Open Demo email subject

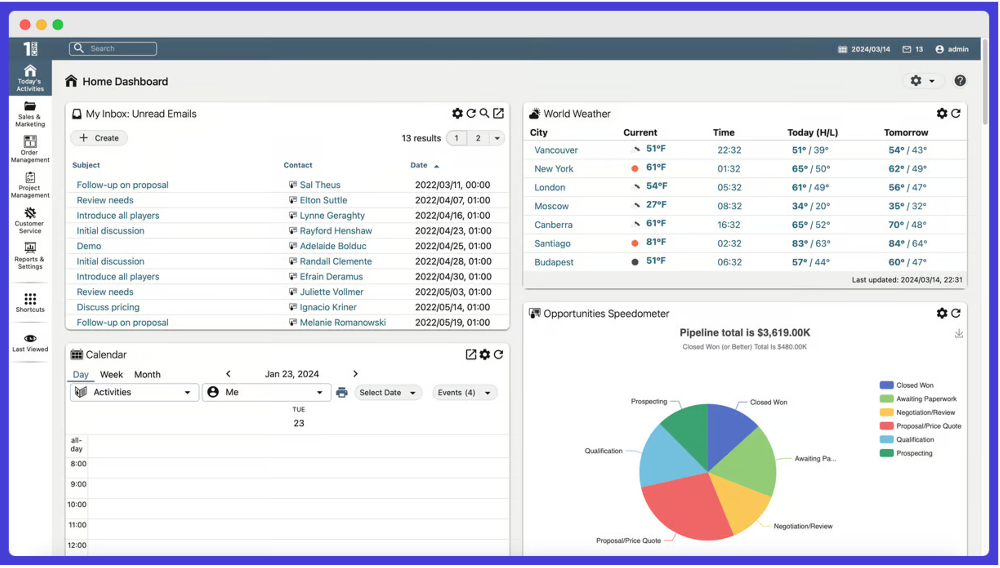(89, 246)
